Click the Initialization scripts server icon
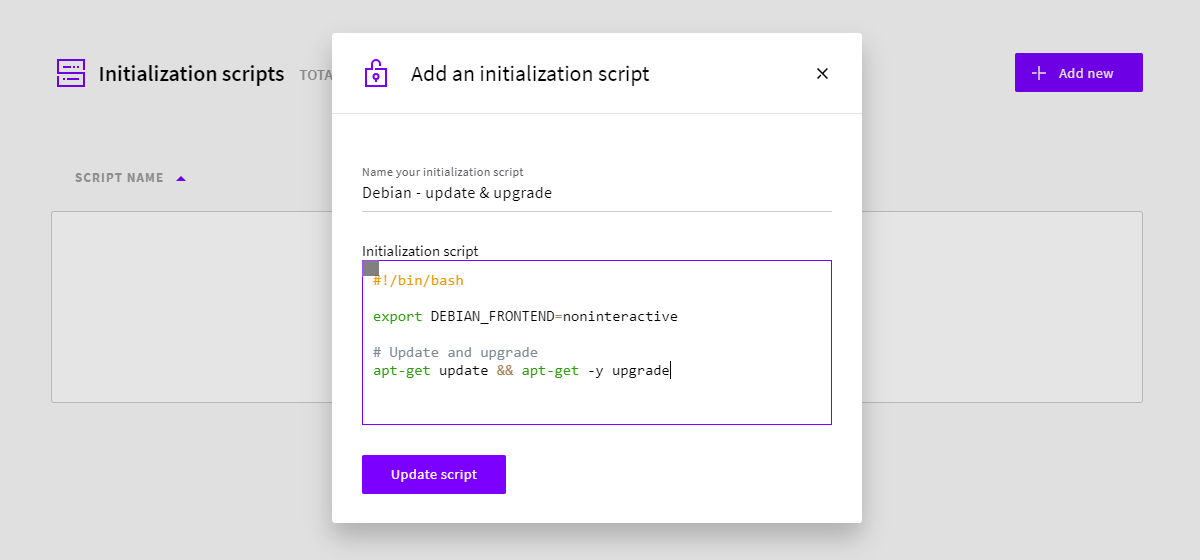Screen dimensions: 1200x560 click(x=71, y=73)
